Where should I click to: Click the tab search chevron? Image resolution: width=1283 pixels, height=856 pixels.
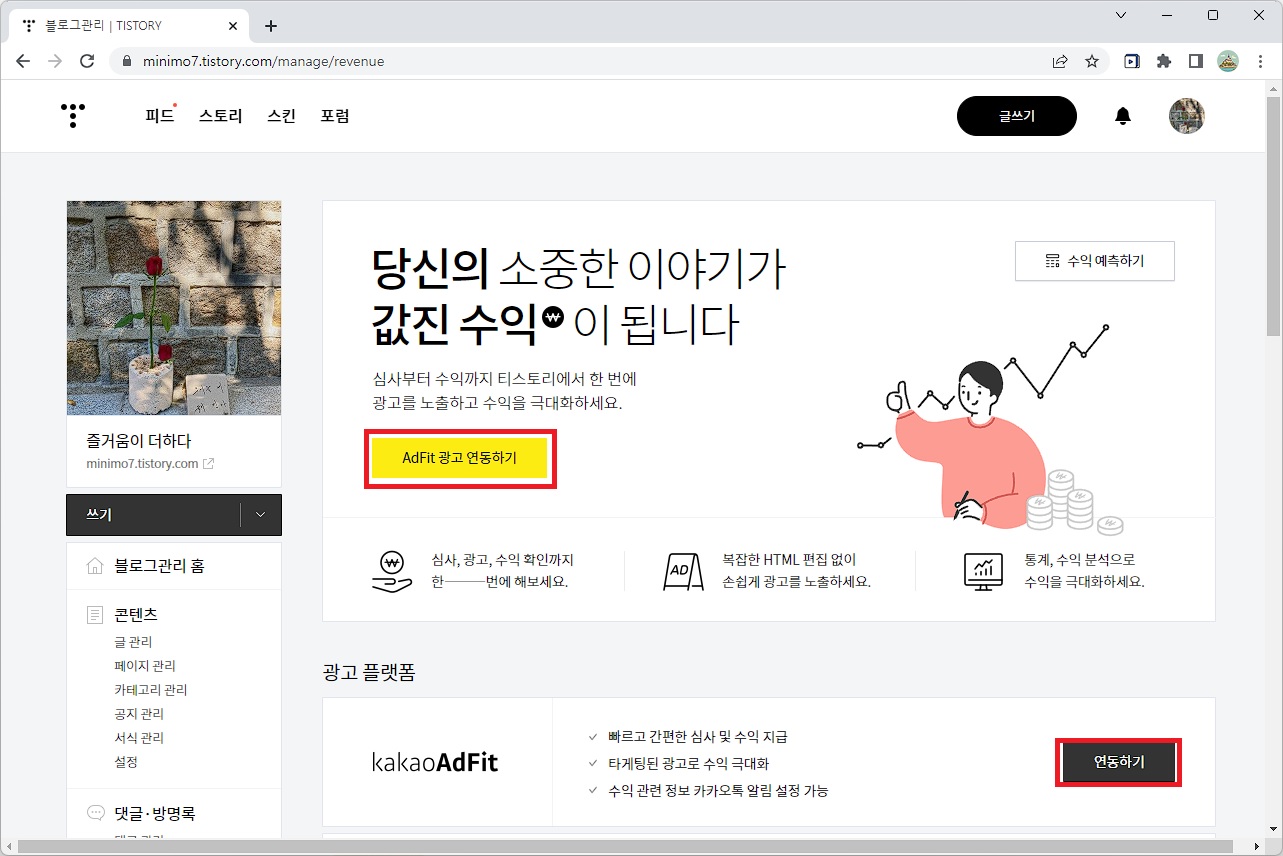click(x=1120, y=15)
